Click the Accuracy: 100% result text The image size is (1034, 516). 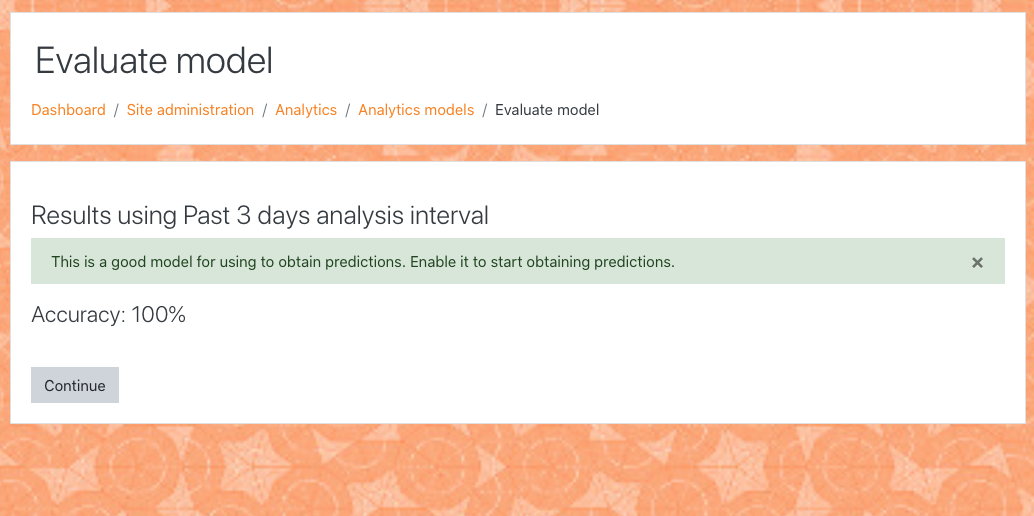[108, 315]
